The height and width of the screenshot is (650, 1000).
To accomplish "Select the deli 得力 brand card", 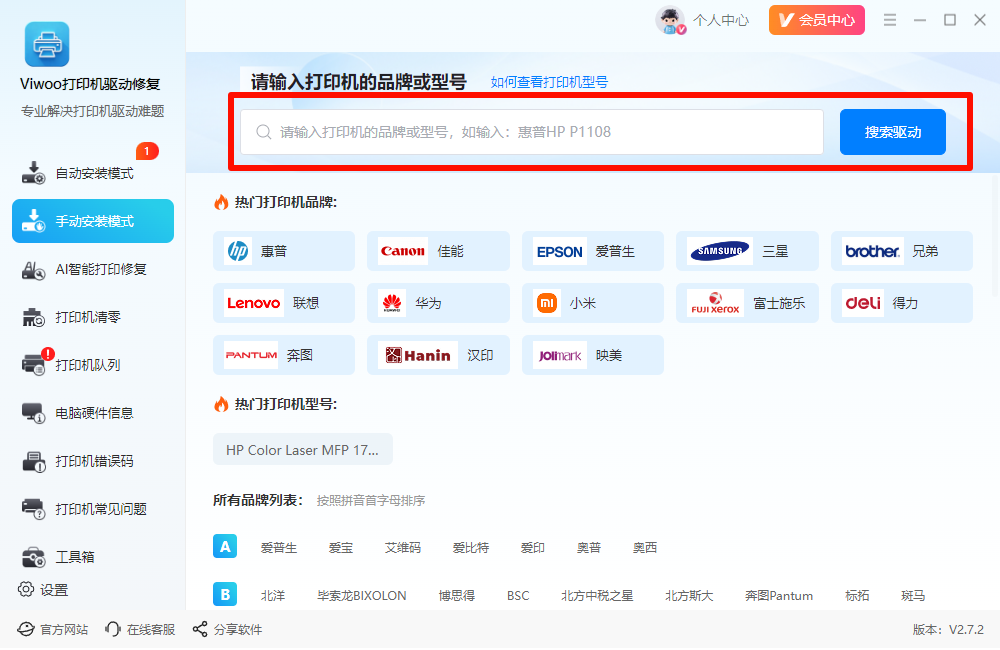I will point(902,303).
